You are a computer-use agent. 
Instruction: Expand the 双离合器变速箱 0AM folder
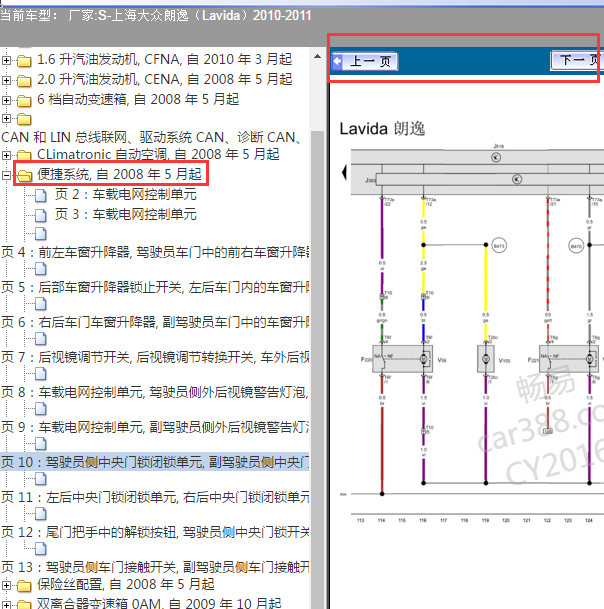[x=6, y=605]
